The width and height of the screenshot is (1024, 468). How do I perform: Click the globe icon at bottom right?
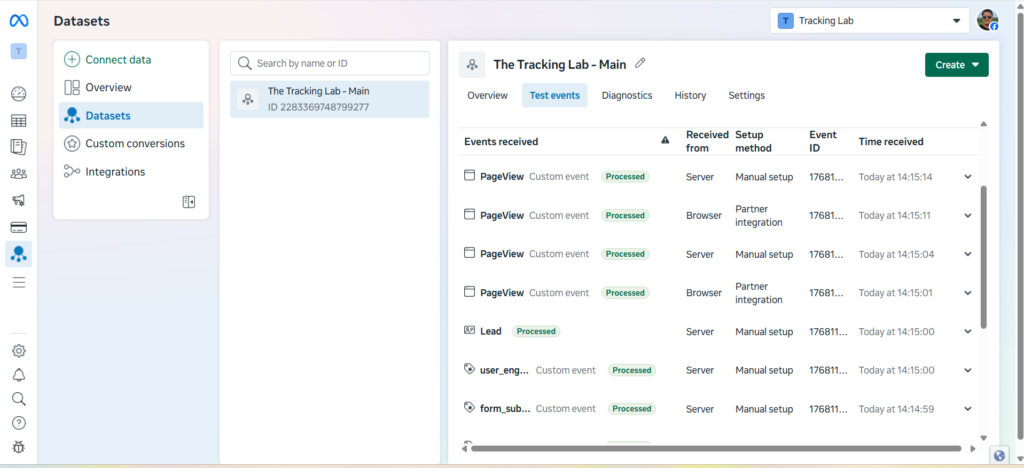coord(999,455)
